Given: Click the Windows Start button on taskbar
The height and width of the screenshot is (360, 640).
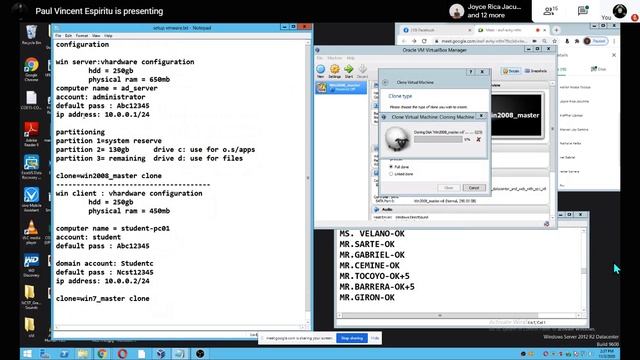Looking at the screenshot, I should (28, 353).
